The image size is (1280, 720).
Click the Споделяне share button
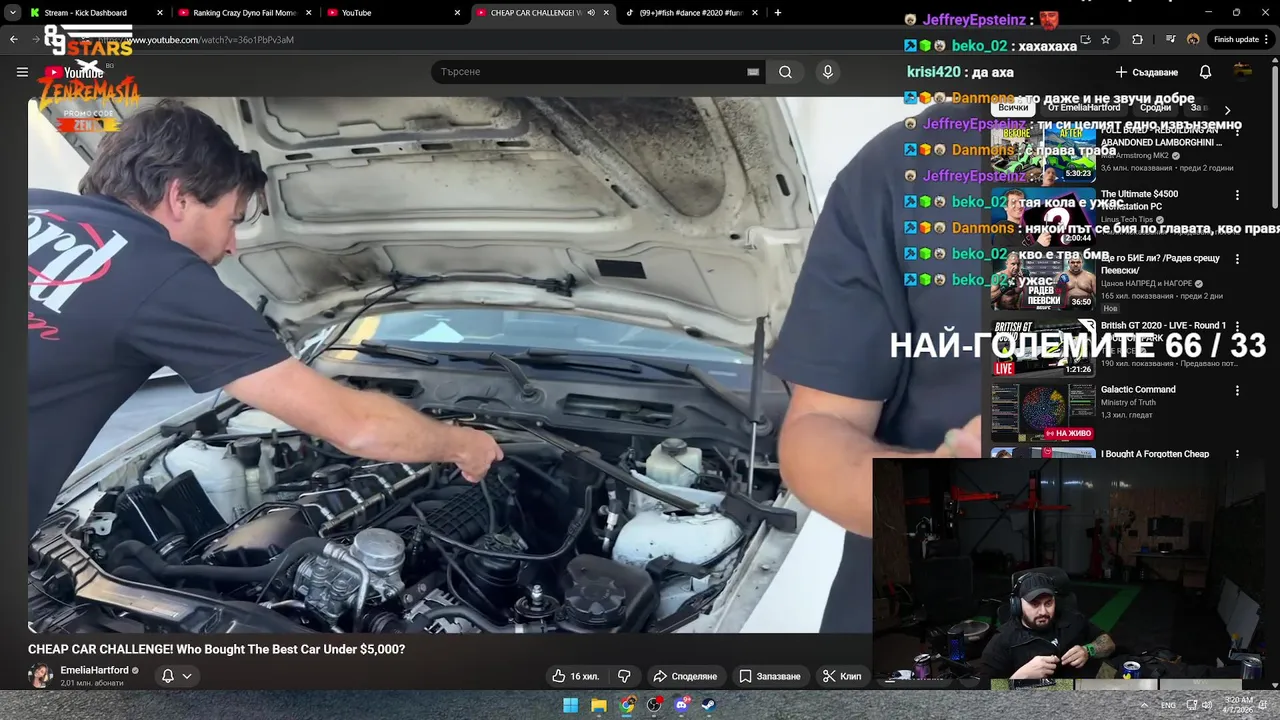coord(685,676)
